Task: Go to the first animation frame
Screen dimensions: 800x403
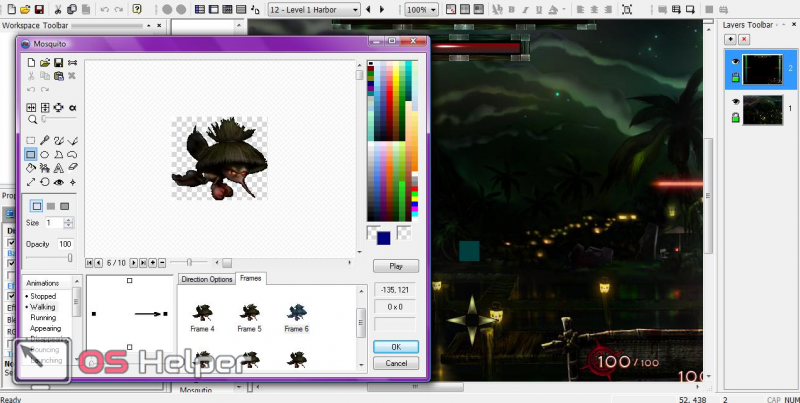Action: (x=89, y=263)
